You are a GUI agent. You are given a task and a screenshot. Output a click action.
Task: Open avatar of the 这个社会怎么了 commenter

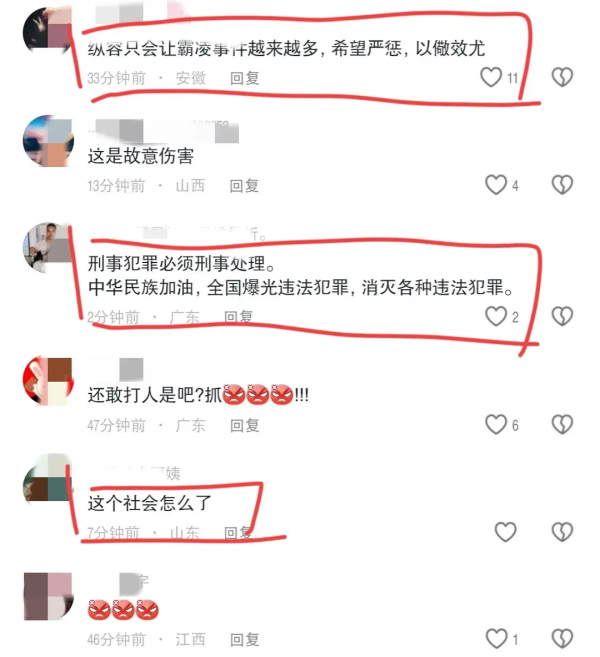[x=48, y=478]
